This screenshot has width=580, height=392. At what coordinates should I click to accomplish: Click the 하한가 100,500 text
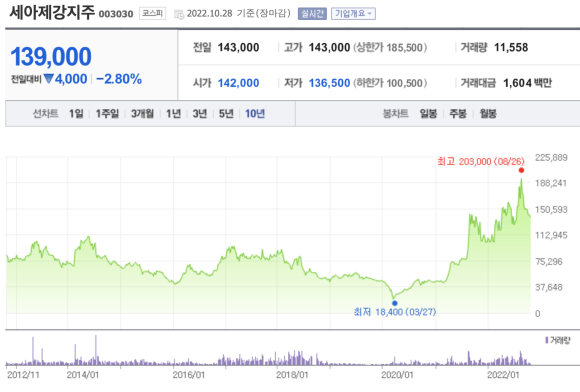point(390,83)
